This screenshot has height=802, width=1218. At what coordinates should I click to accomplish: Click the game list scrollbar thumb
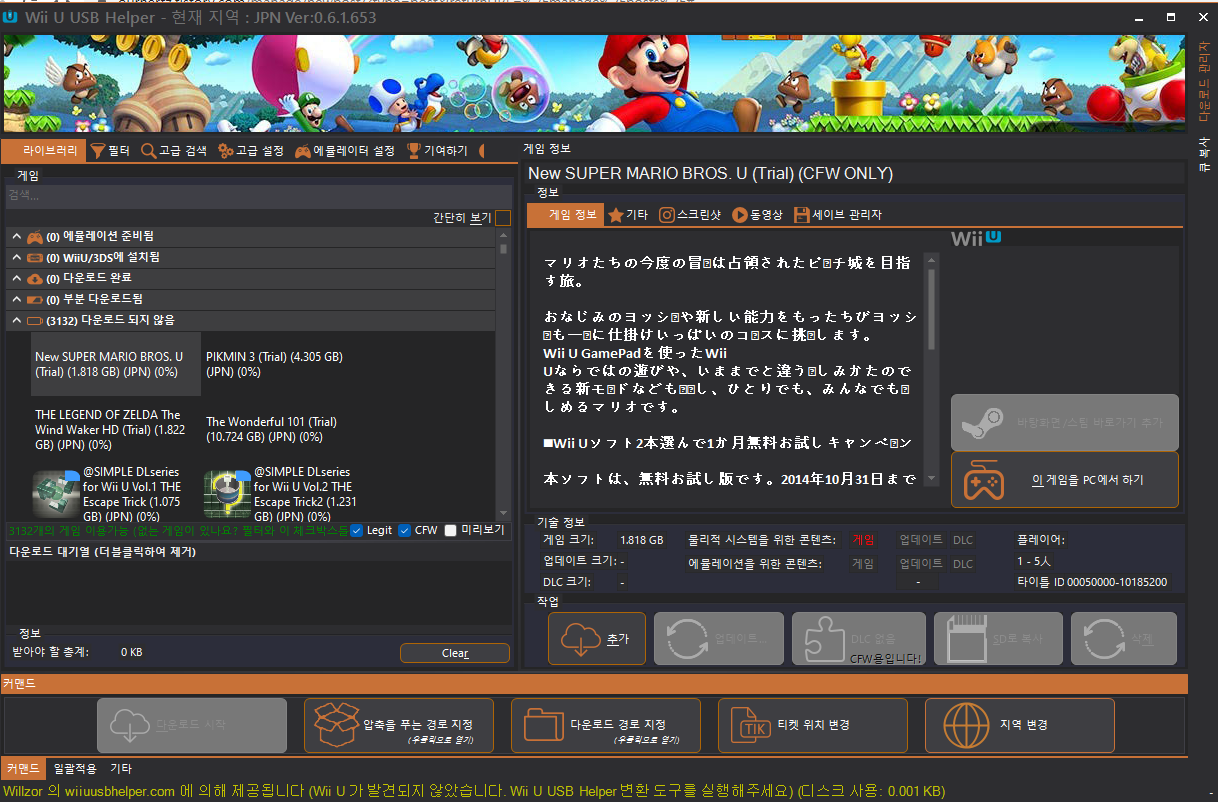[503, 248]
